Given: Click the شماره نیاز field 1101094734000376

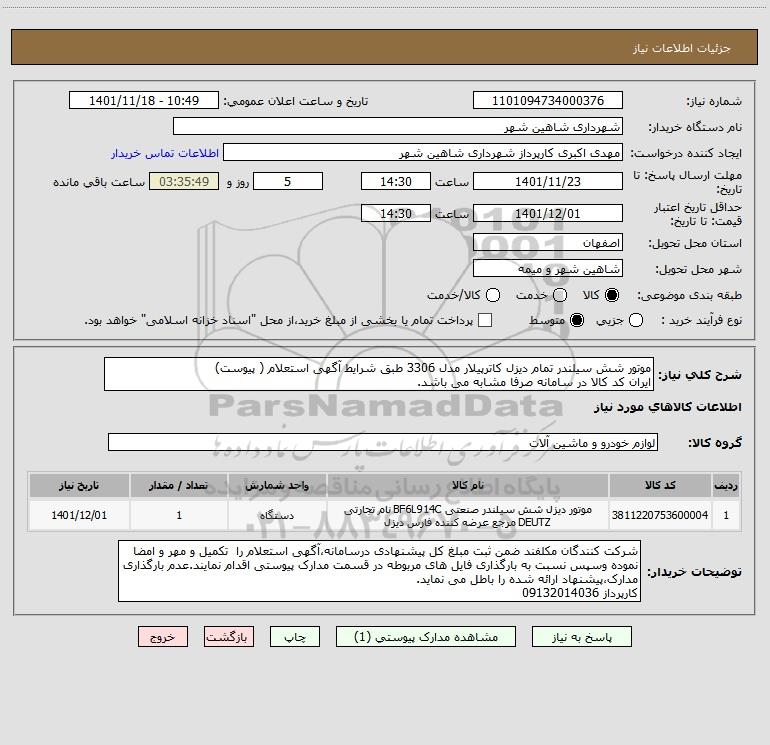Looking at the screenshot, I should [548, 100].
